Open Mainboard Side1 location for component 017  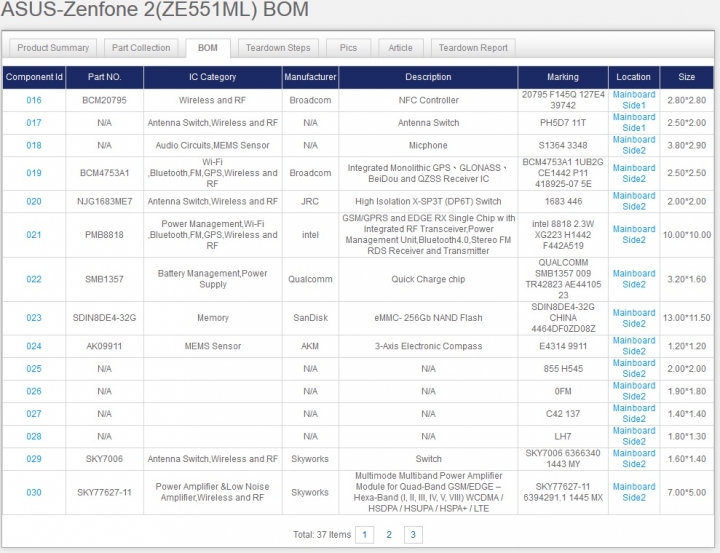point(634,123)
